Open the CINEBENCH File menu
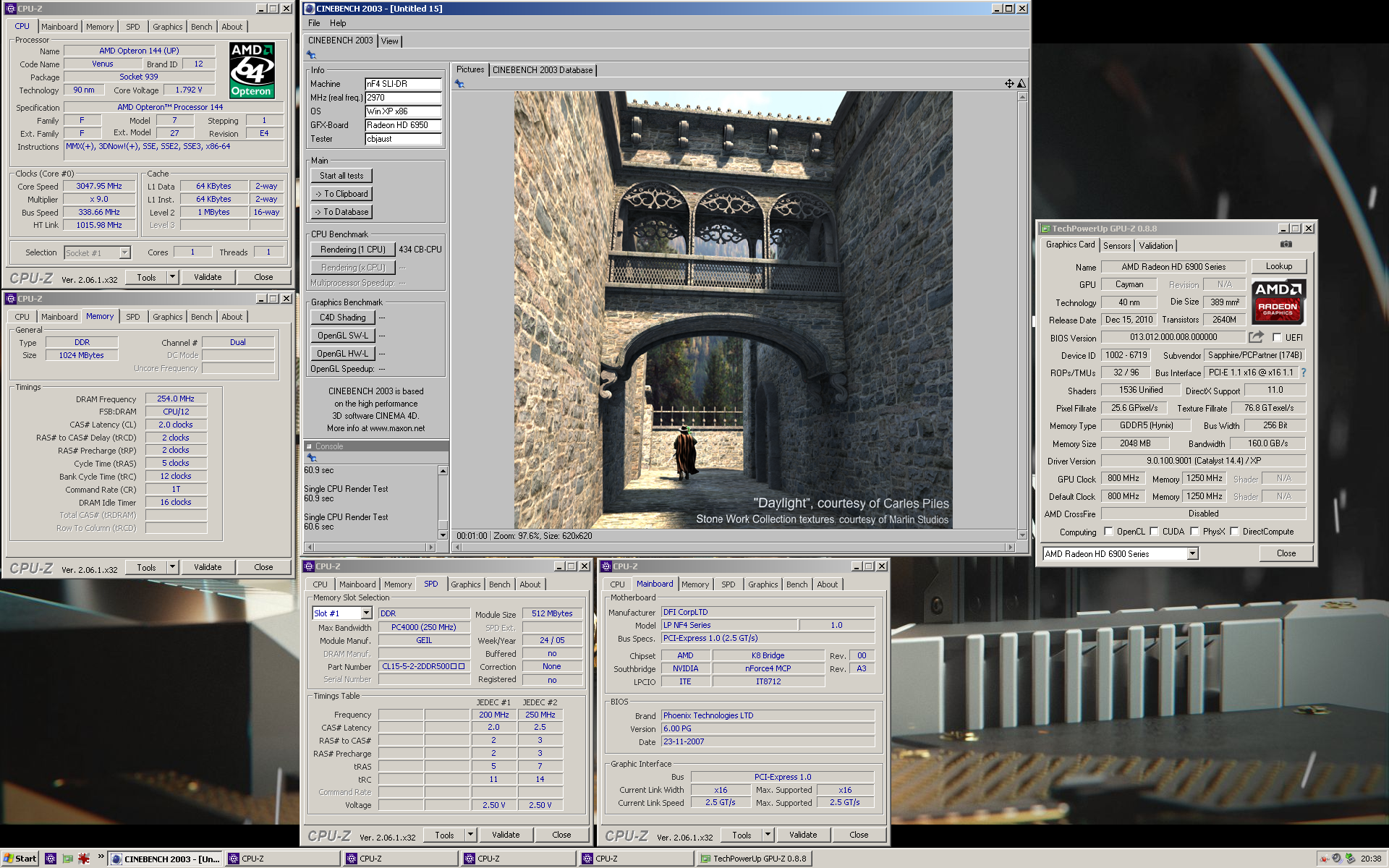The image size is (1389, 868). point(314,23)
